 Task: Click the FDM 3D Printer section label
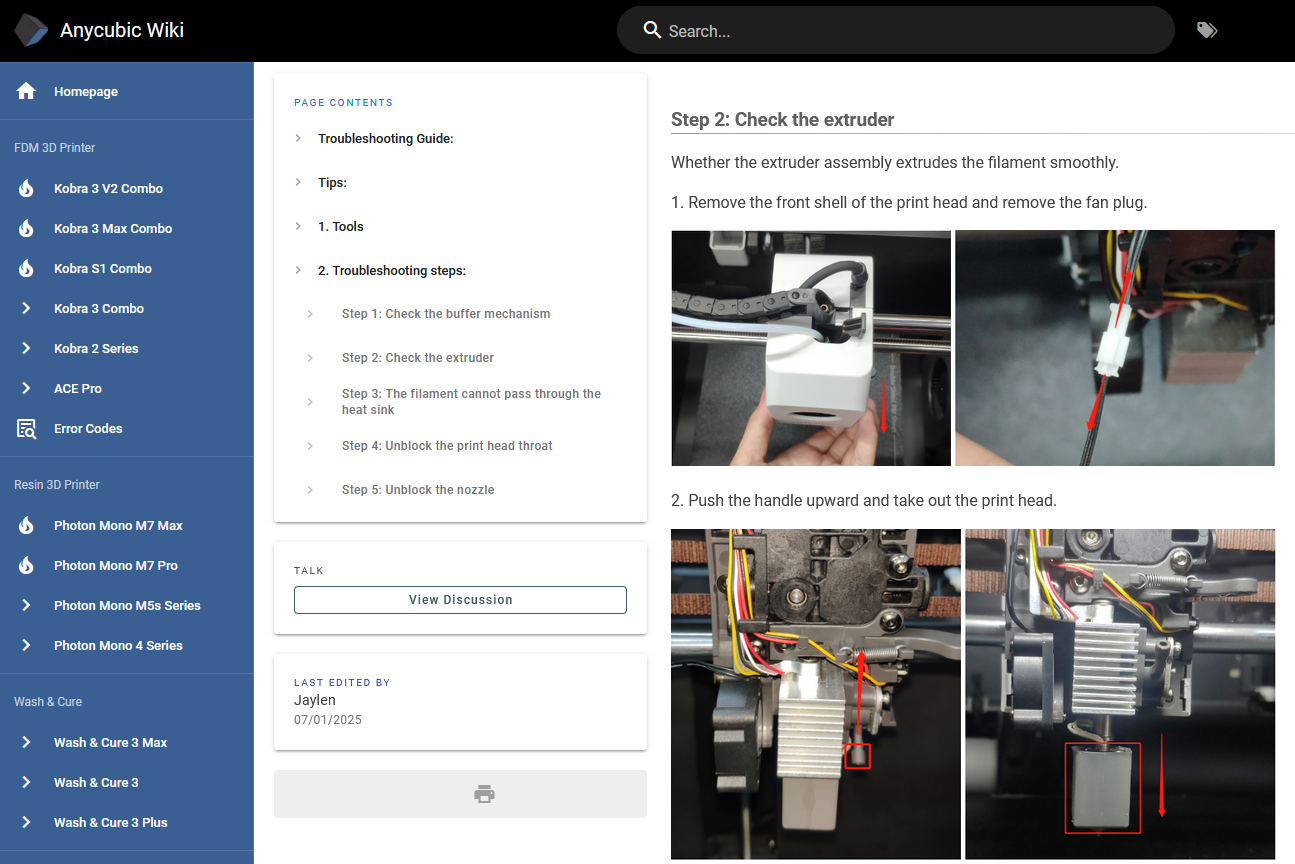pos(54,148)
